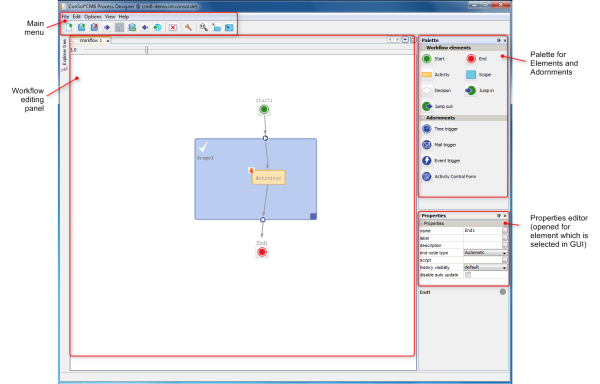Screen dimensions: 600x384
Task: Open editor button beside the script field
Action: [x=505, y=260]
